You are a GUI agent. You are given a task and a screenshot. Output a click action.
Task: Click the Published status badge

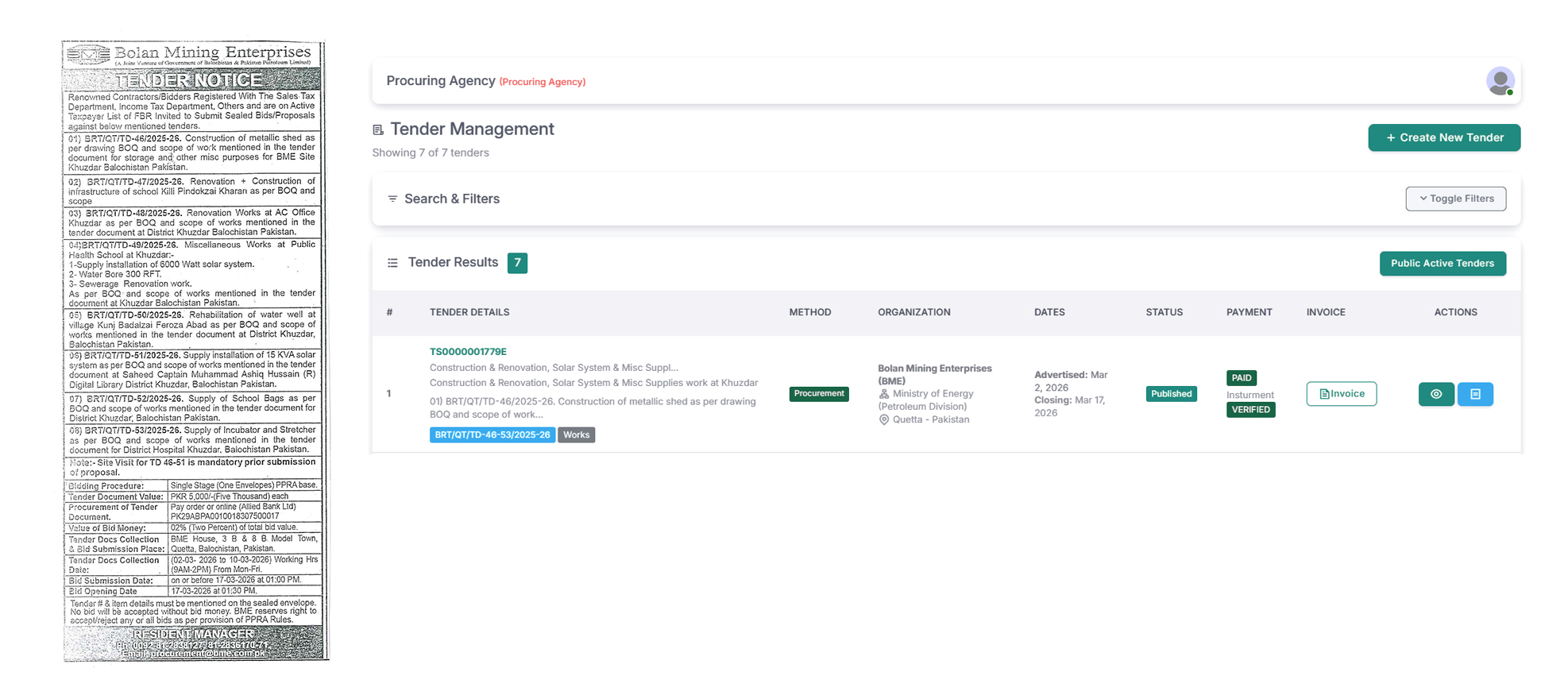(x=1171, y=394)
